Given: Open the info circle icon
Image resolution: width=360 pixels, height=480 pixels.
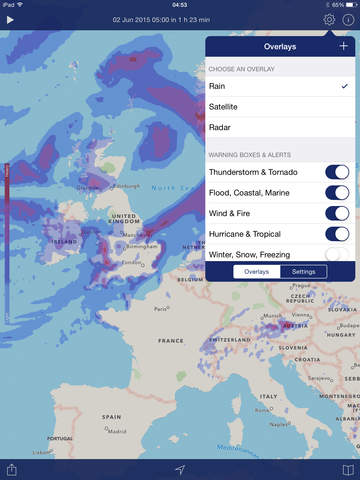Looking at the screenshot, I should click(x=348, y=20).
